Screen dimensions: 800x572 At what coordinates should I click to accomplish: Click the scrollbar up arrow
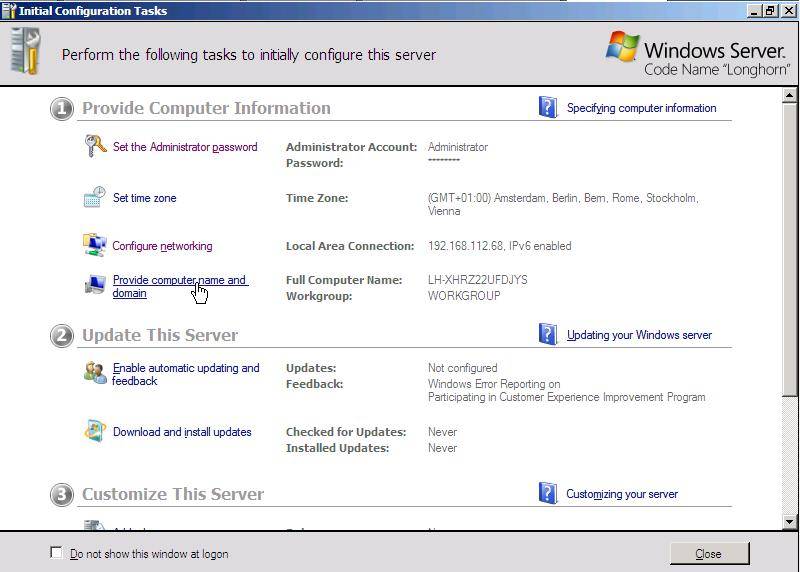click(789, 94)
